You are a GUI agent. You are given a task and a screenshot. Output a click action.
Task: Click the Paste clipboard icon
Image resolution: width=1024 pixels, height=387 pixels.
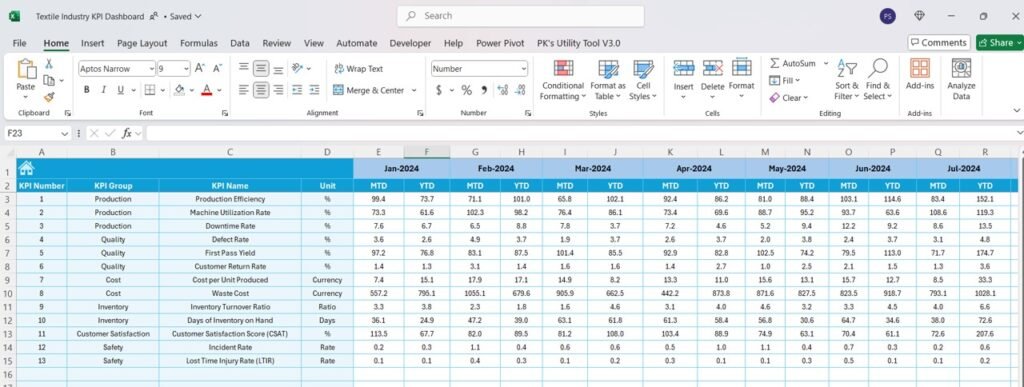click(26, 70)
